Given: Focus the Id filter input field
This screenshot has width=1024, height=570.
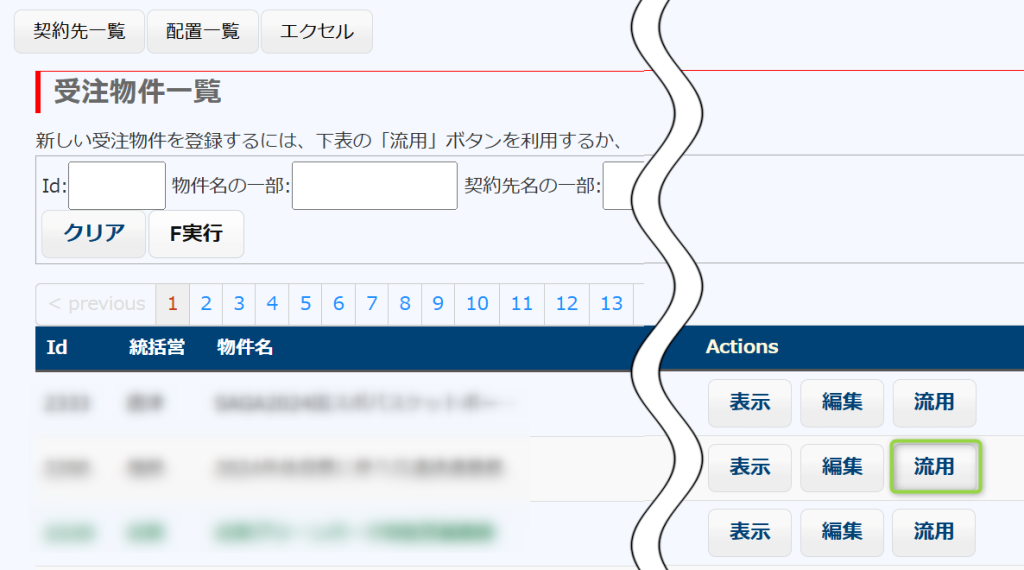Looking at the screenshot, I should 116,186.
